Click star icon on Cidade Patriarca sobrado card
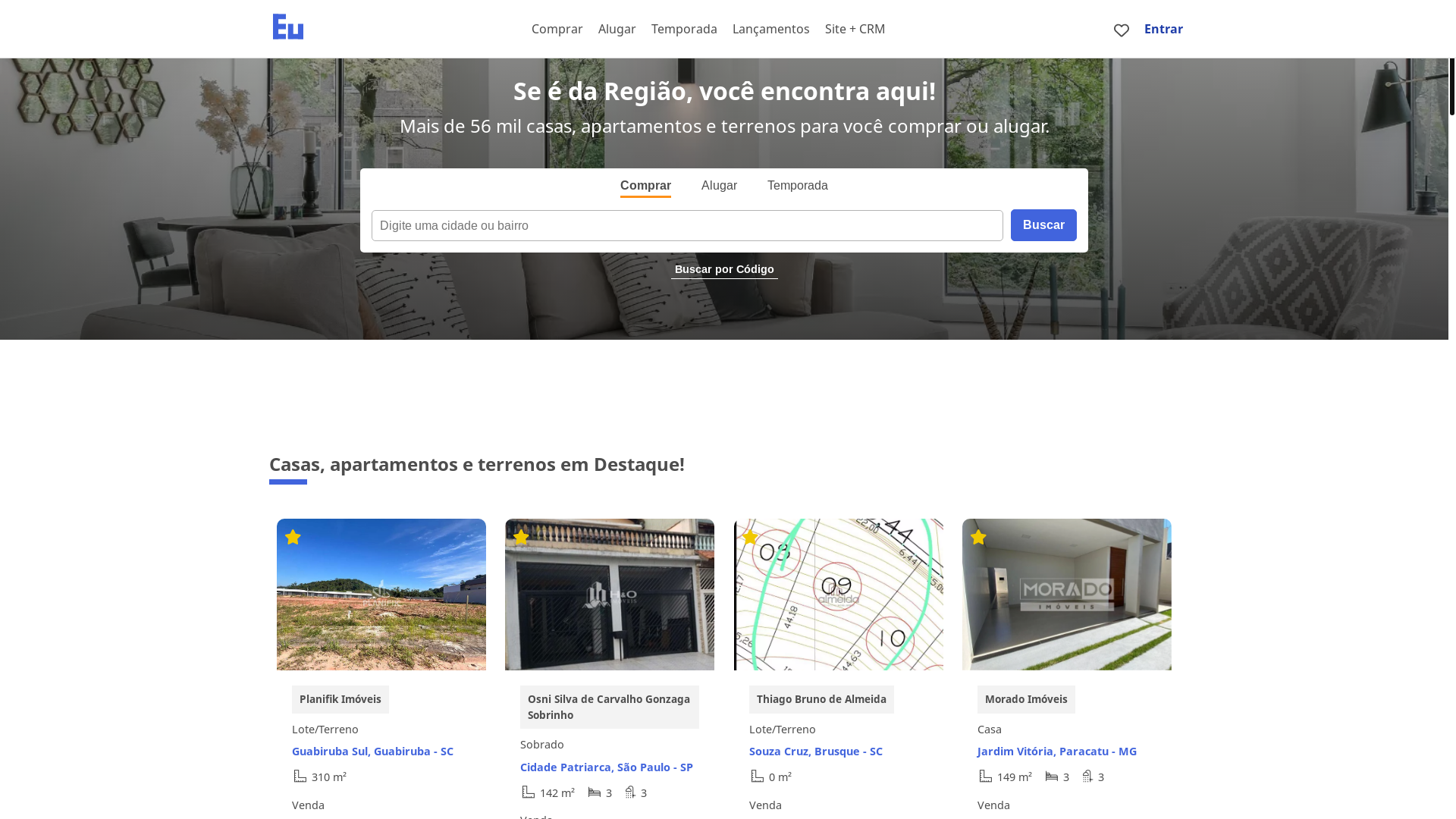Viewport: 1456px width, 819px height. 521,537
